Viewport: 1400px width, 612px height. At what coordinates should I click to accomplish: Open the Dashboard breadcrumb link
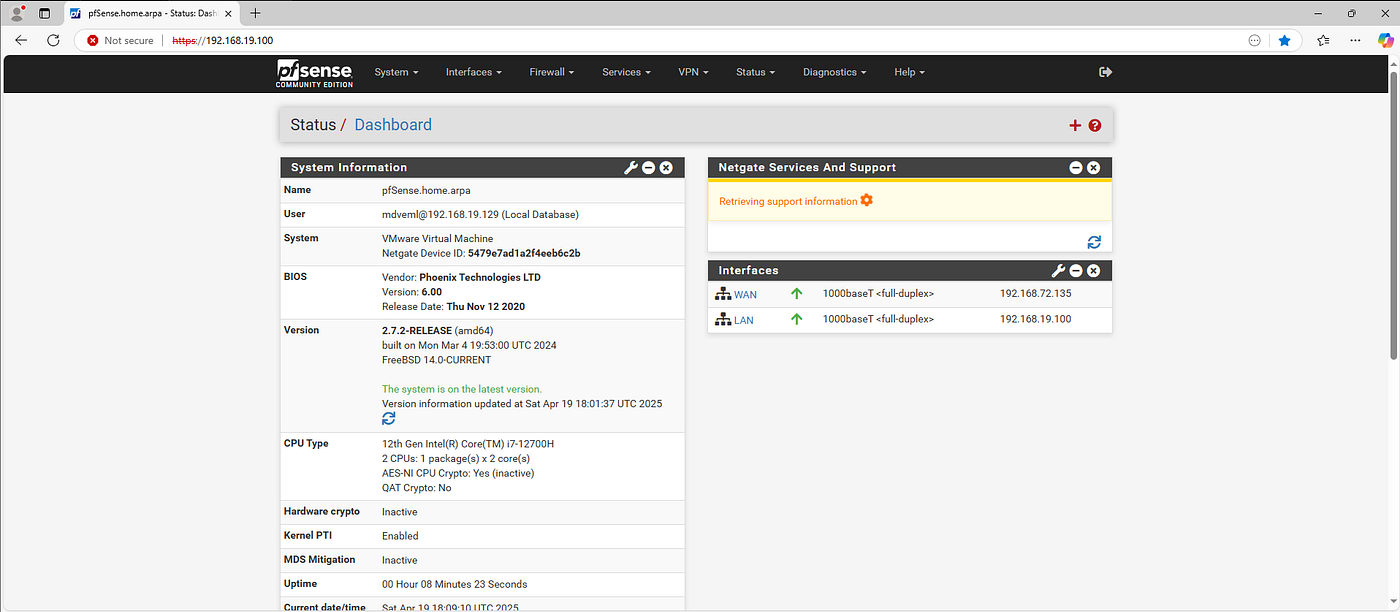pyautogui.click(x=393, y=125)
